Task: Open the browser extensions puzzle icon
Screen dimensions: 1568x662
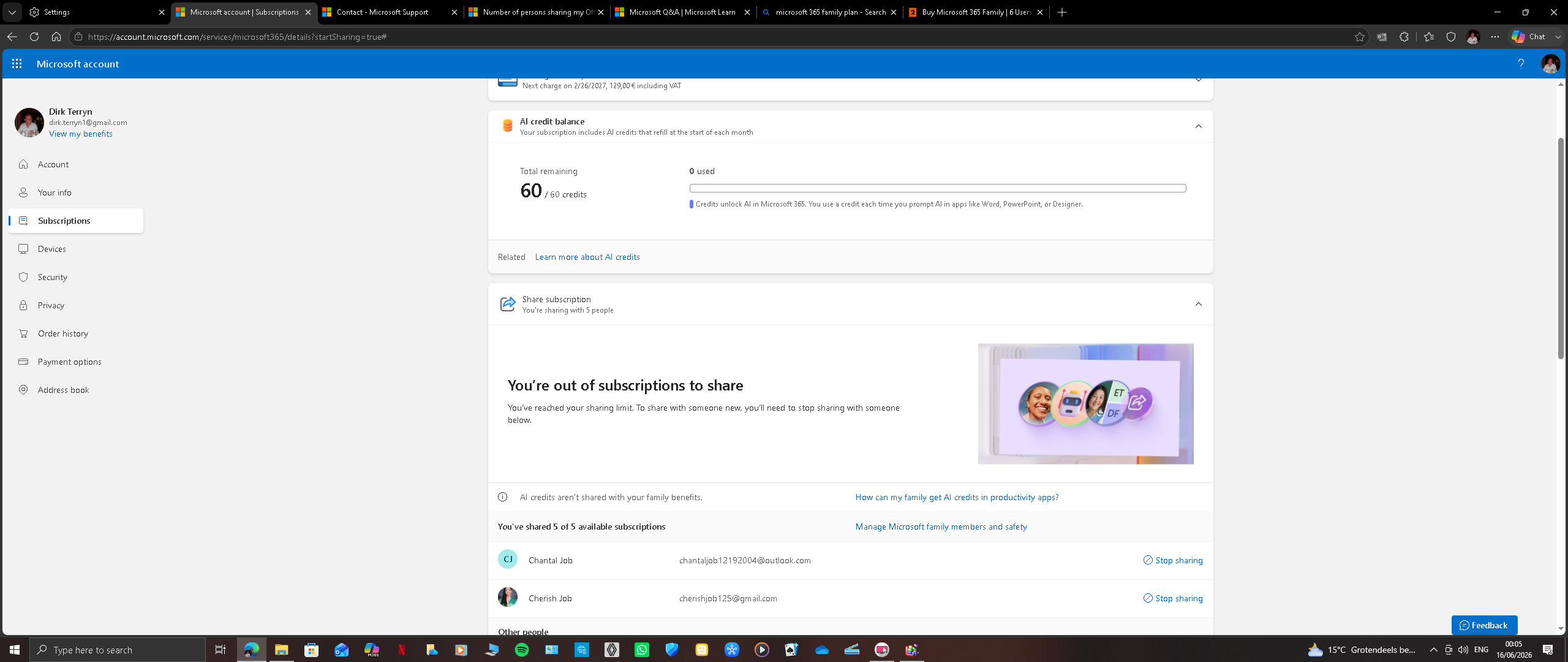Action: click(x=1404, y=37)
